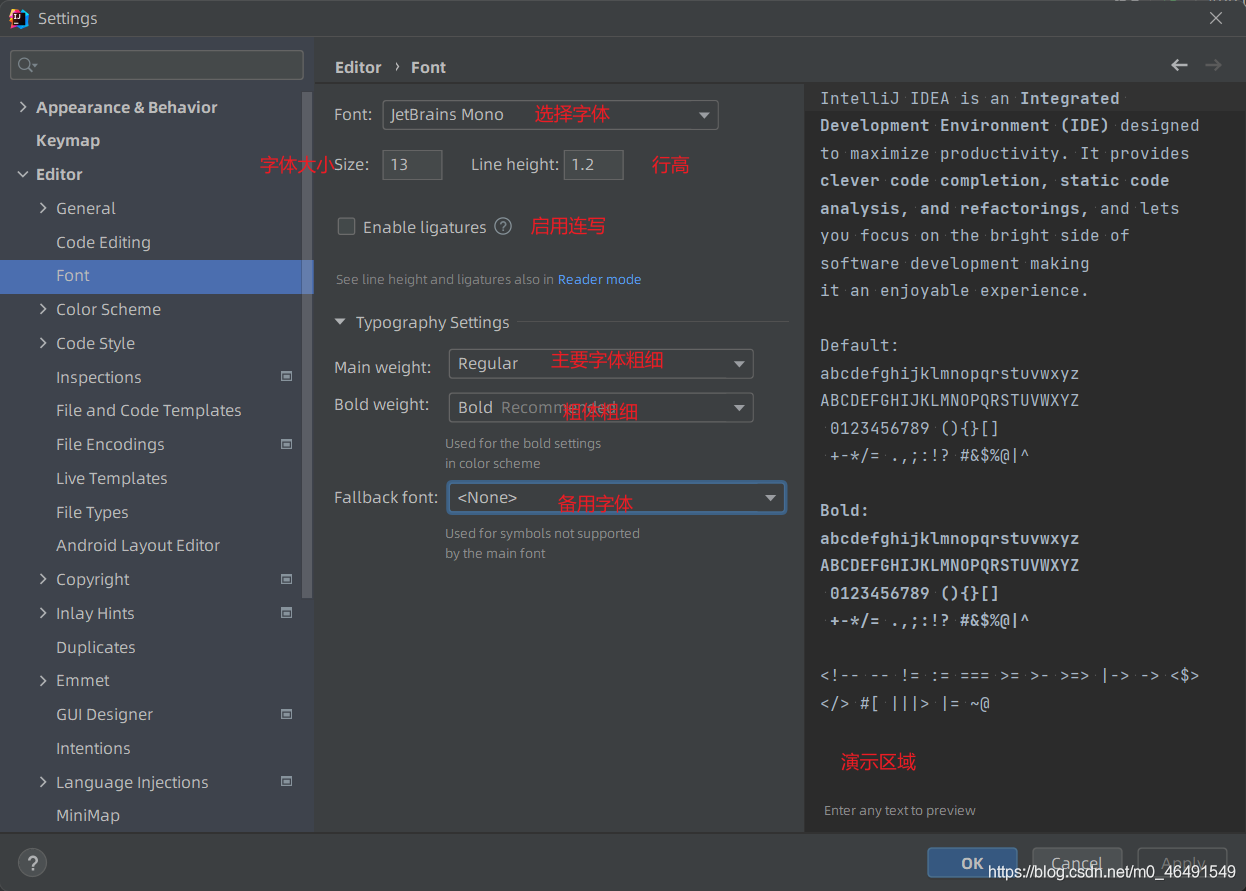Image resolution: width=1246 pixels, height=891 pixels.
Task: Expand the Code Style node
Action: [x=43, y=343]
